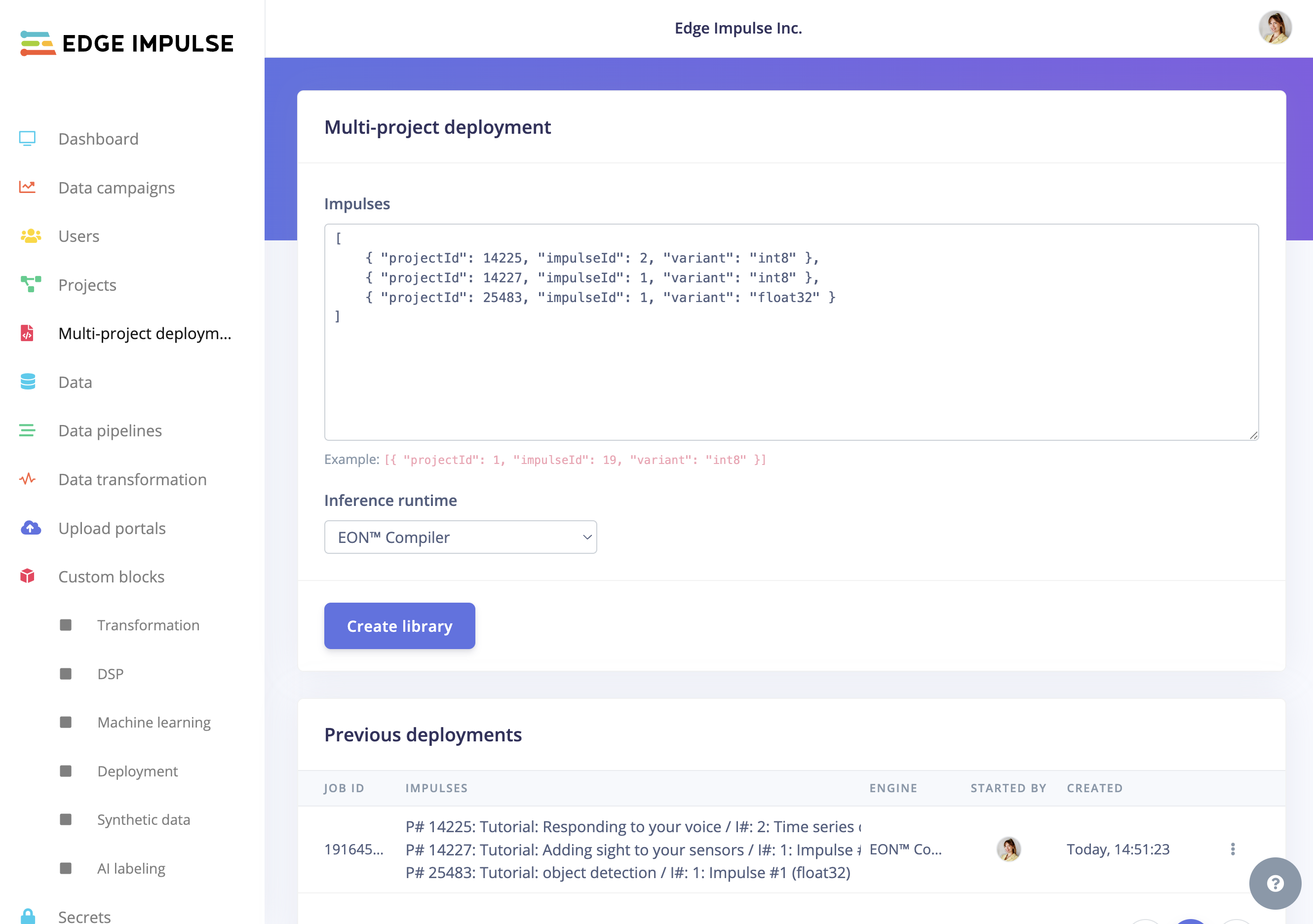Click the square icon beside Machine learning

click(x=66, y=722)
